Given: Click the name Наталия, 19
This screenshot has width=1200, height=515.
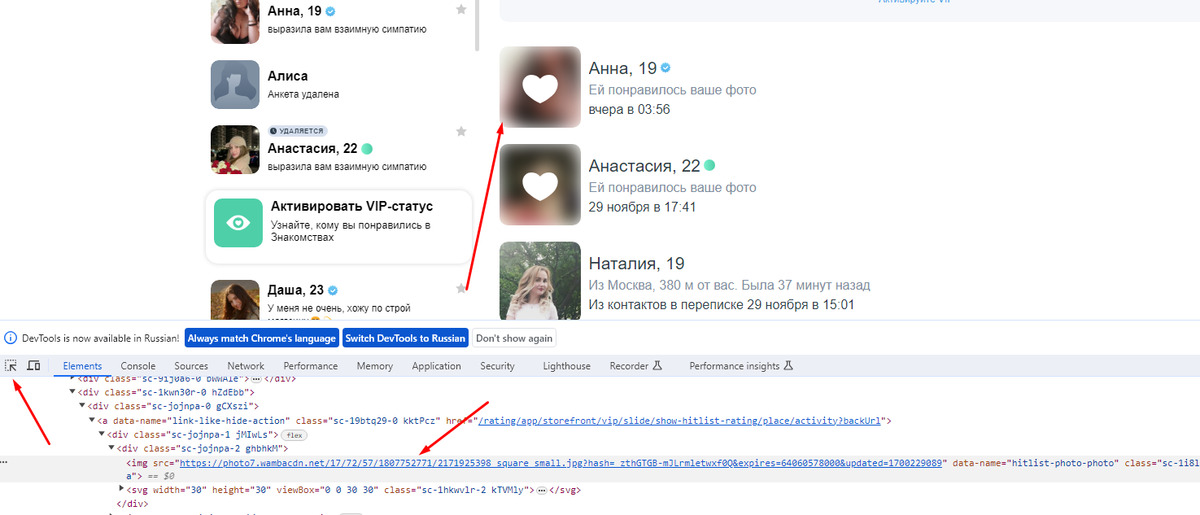Looking at the screenshot, I should tap(636, 264).
